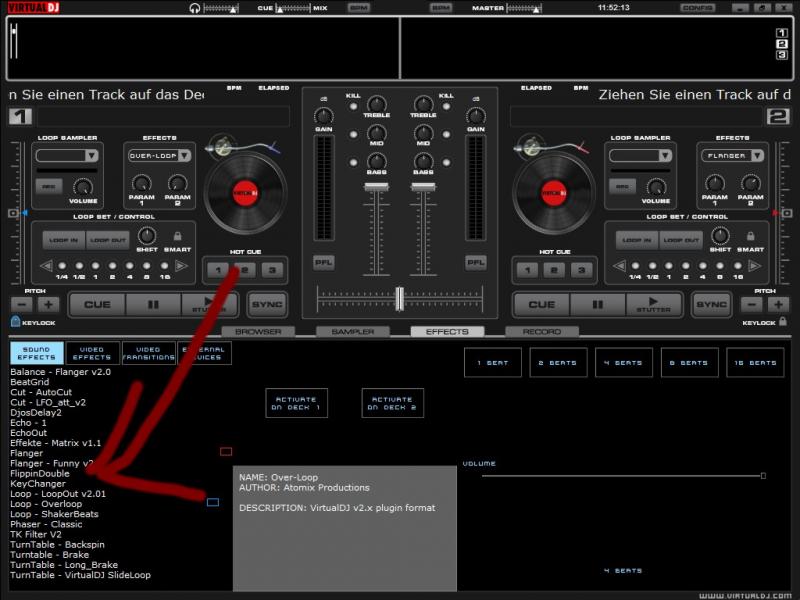Trigger hot cue 3 on deck 1
The image size is (800, 600).
click(272, 270)
